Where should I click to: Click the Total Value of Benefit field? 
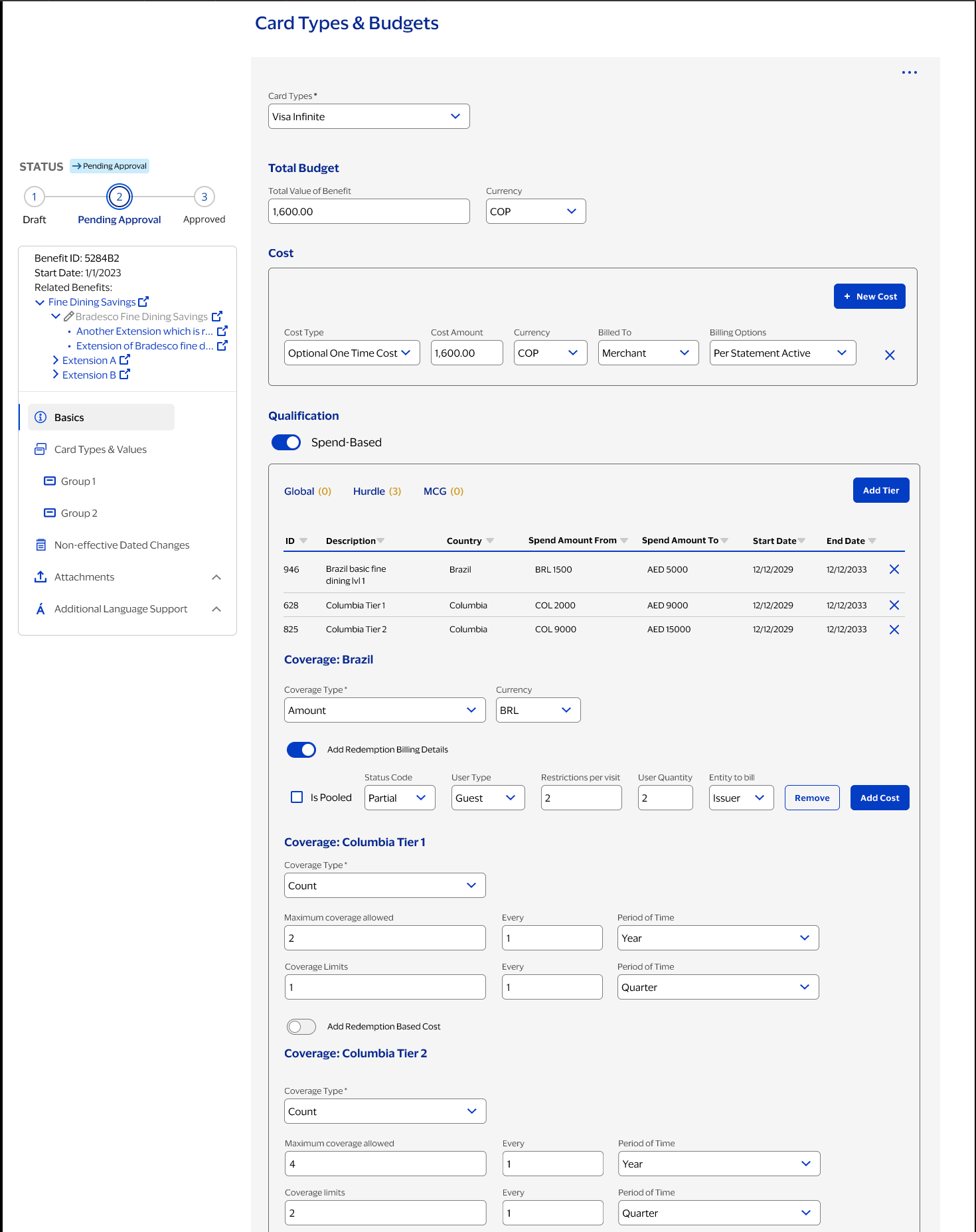pyautogui.click(x=368, y=212)
